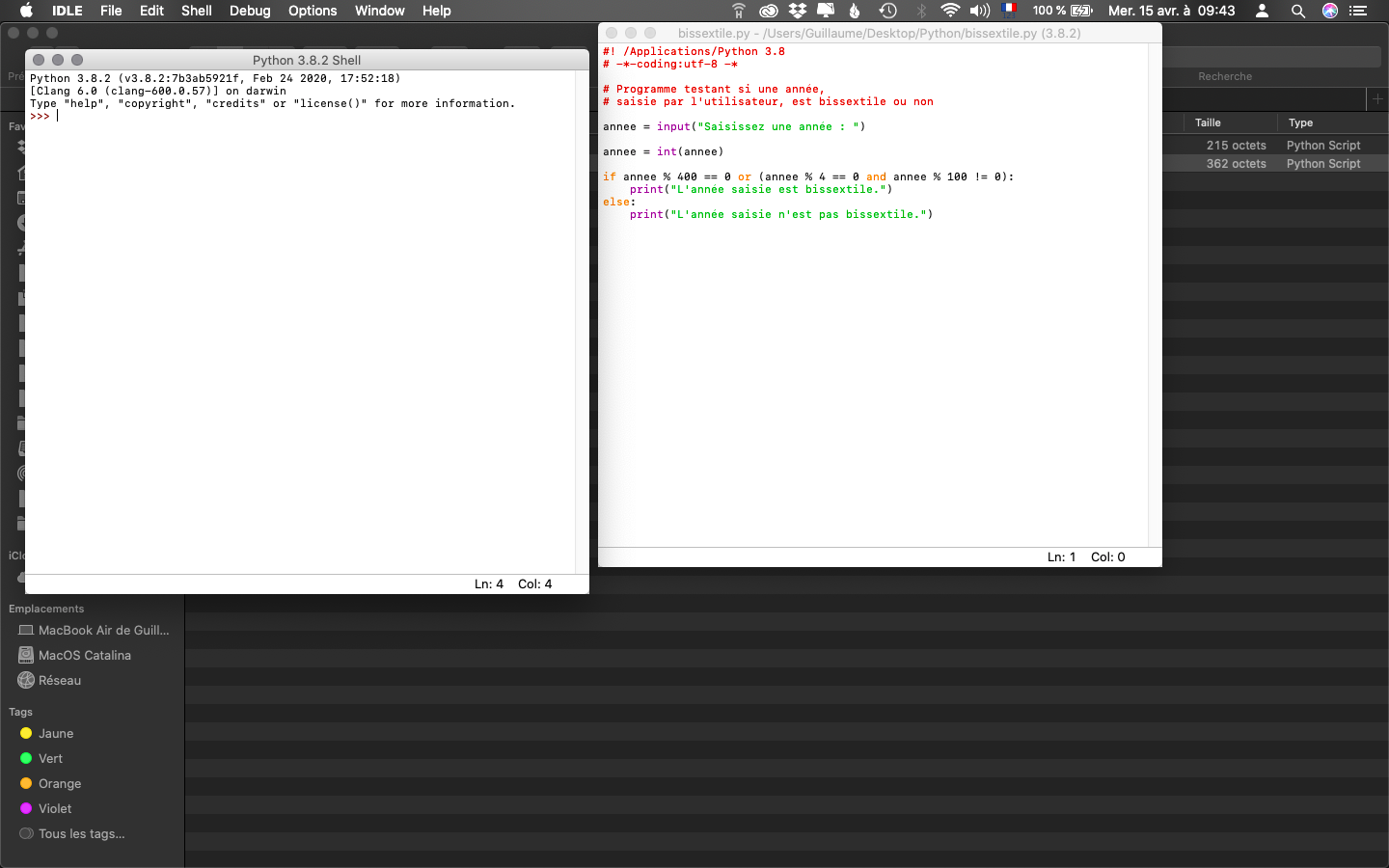
Task: Click Tous les tags… in sidebar
Action: 81,833
